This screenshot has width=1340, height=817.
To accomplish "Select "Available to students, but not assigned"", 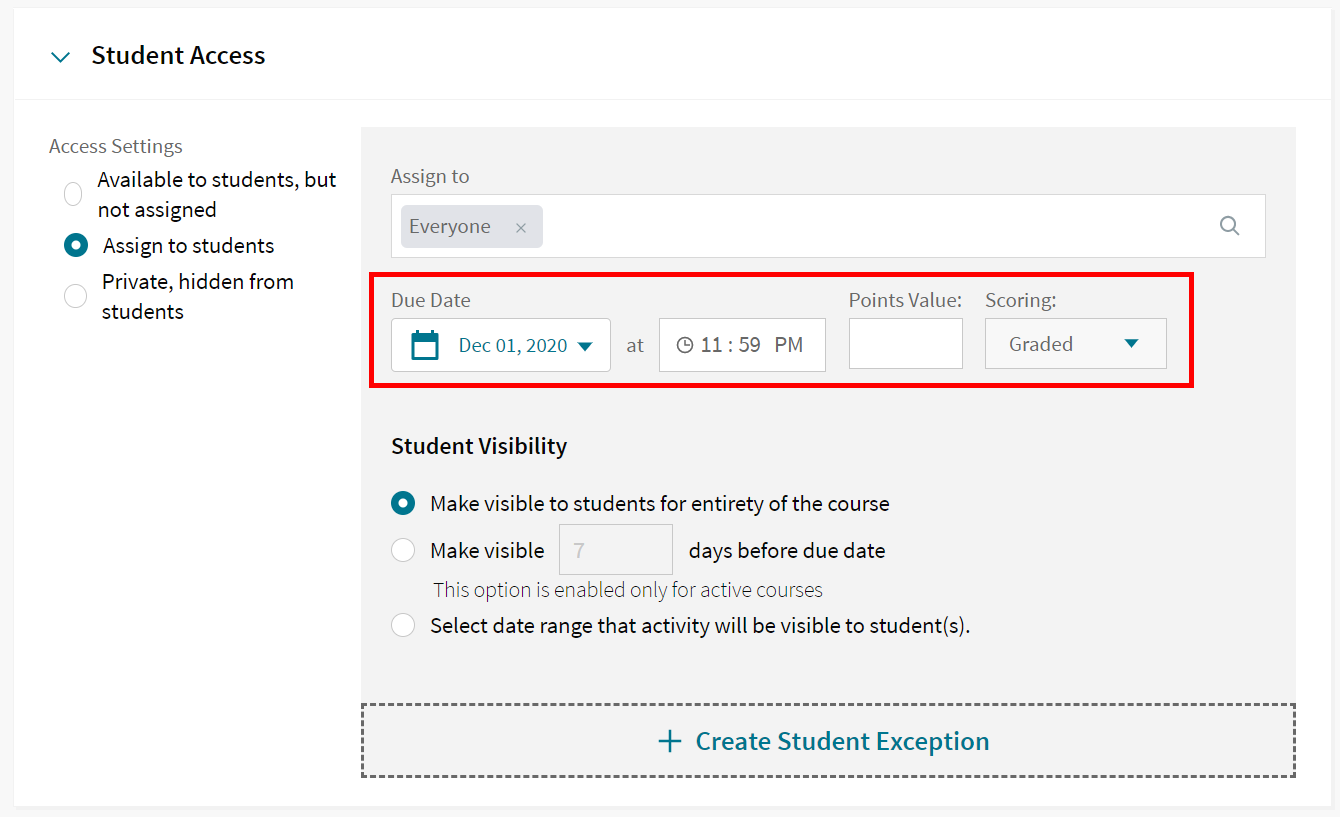I will 72,194.
